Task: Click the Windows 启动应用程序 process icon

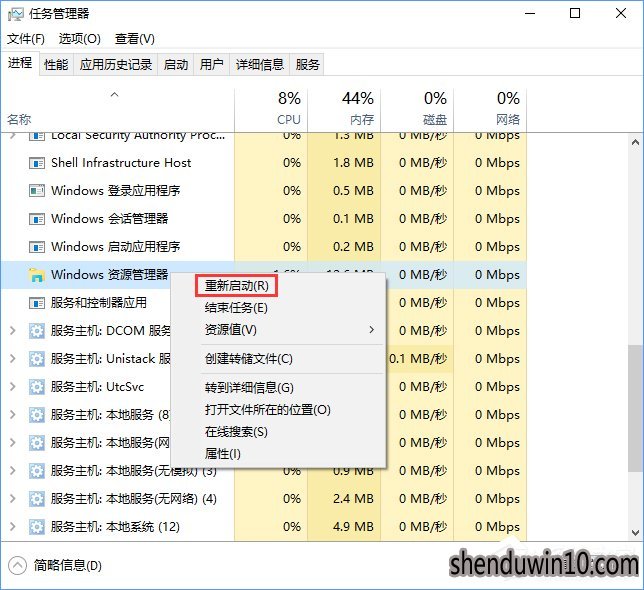Action: tap(37, 247)
